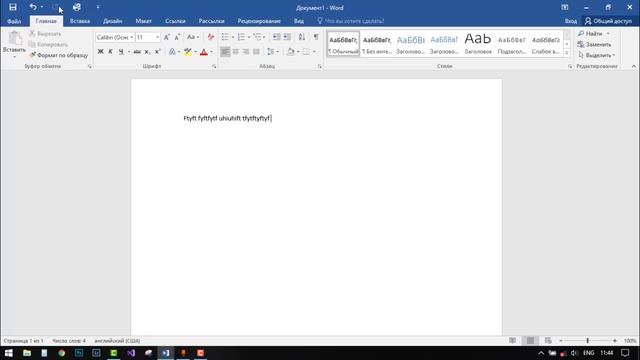
Task: Open line and paragraph spacing
Action: [x=272, y=51]
